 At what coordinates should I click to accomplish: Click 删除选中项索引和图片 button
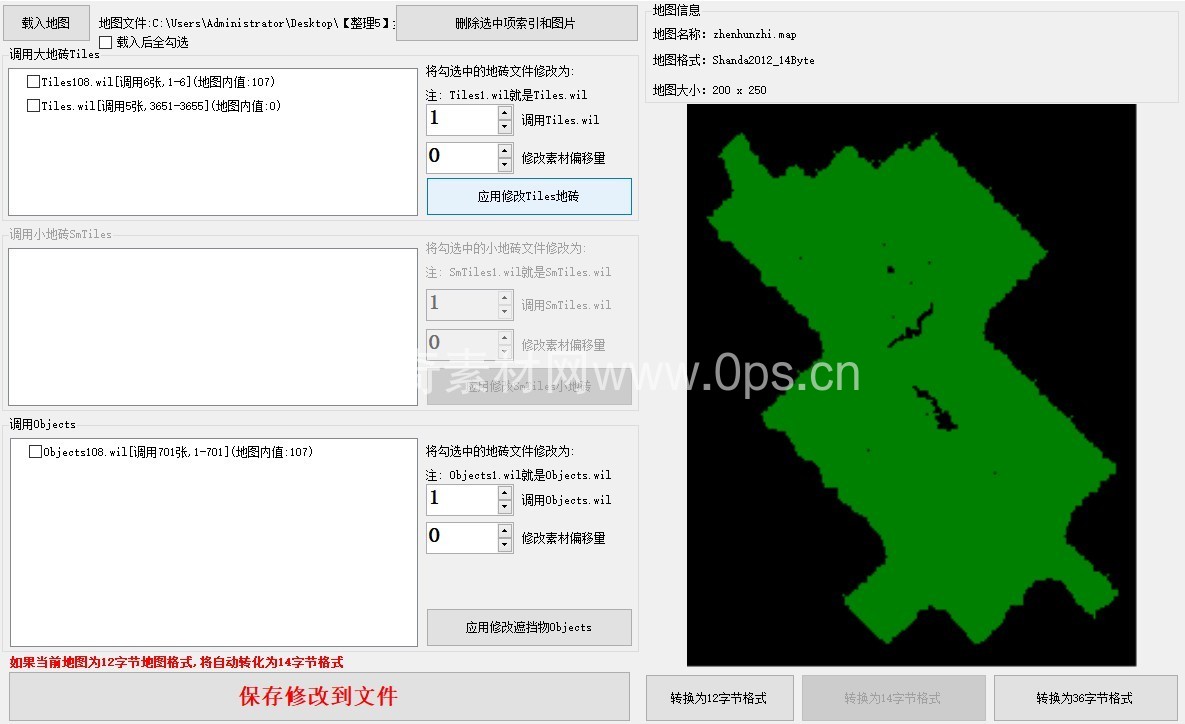tap(516, 23)
